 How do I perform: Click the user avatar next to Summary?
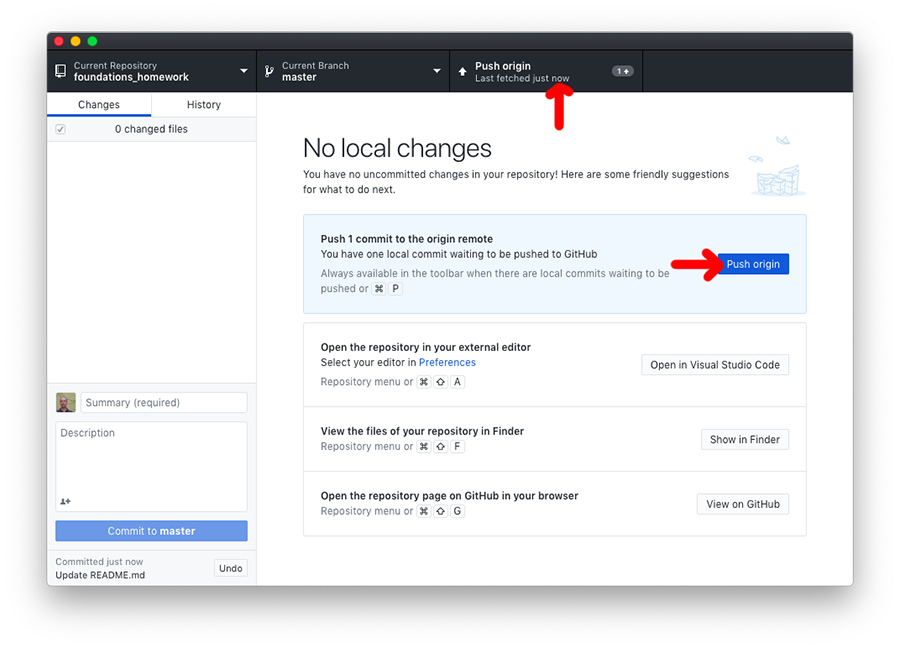pos(65,402)
